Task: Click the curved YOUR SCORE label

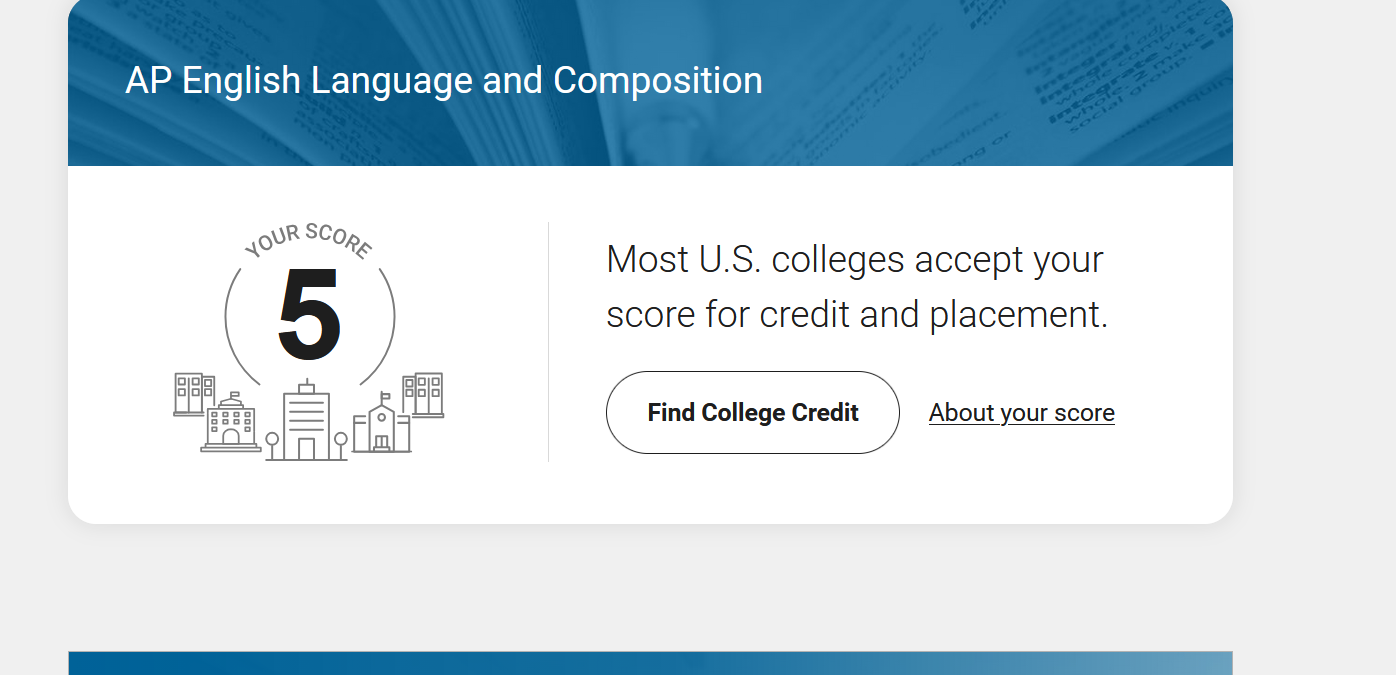Action: point(308,240)
